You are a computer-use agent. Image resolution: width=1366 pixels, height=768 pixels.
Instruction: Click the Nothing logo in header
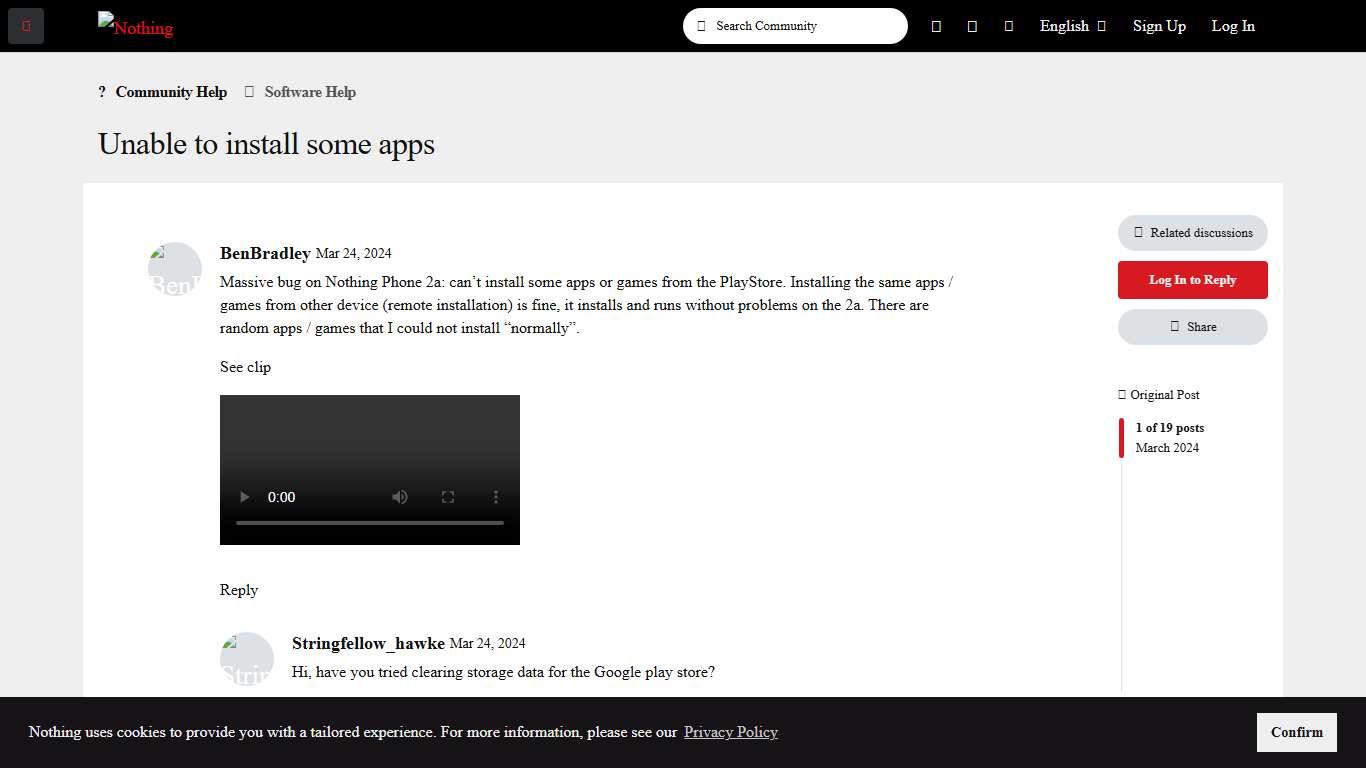(x=136, y=26)
